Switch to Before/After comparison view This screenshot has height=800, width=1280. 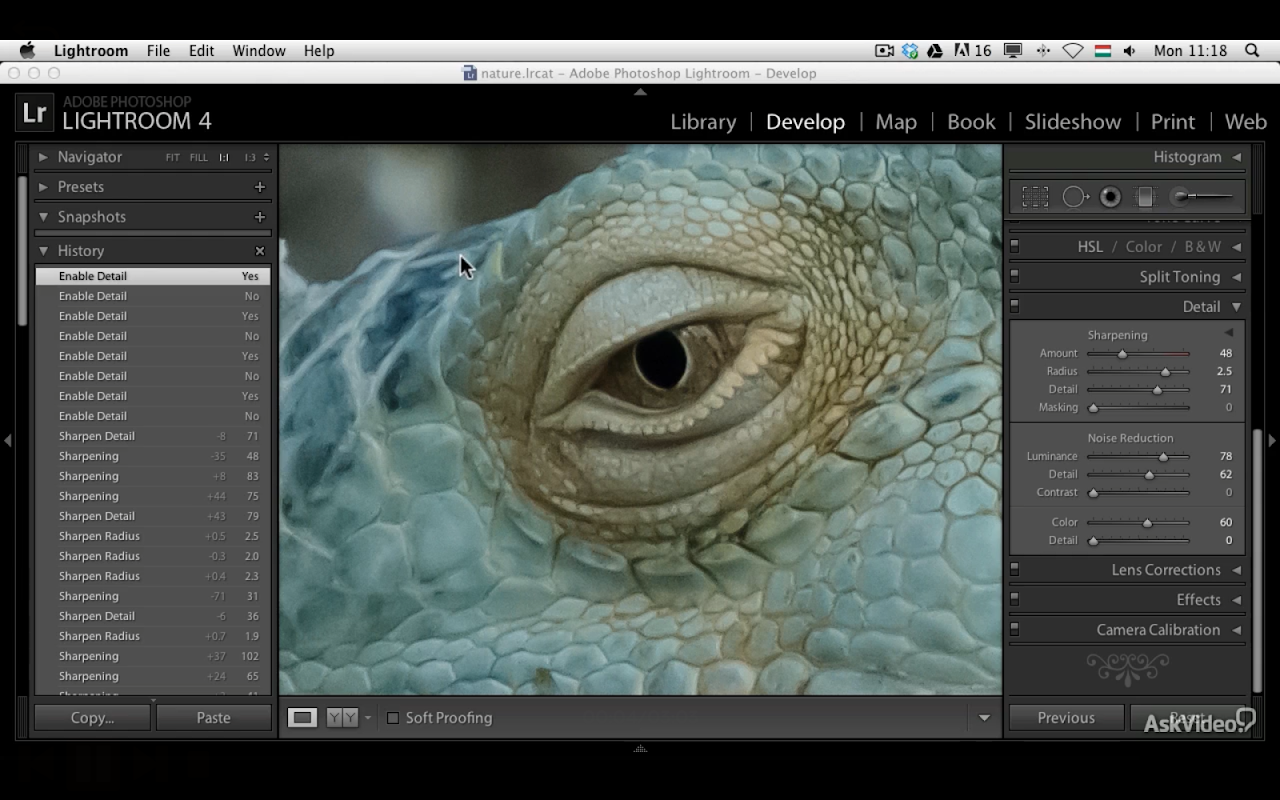342,718
